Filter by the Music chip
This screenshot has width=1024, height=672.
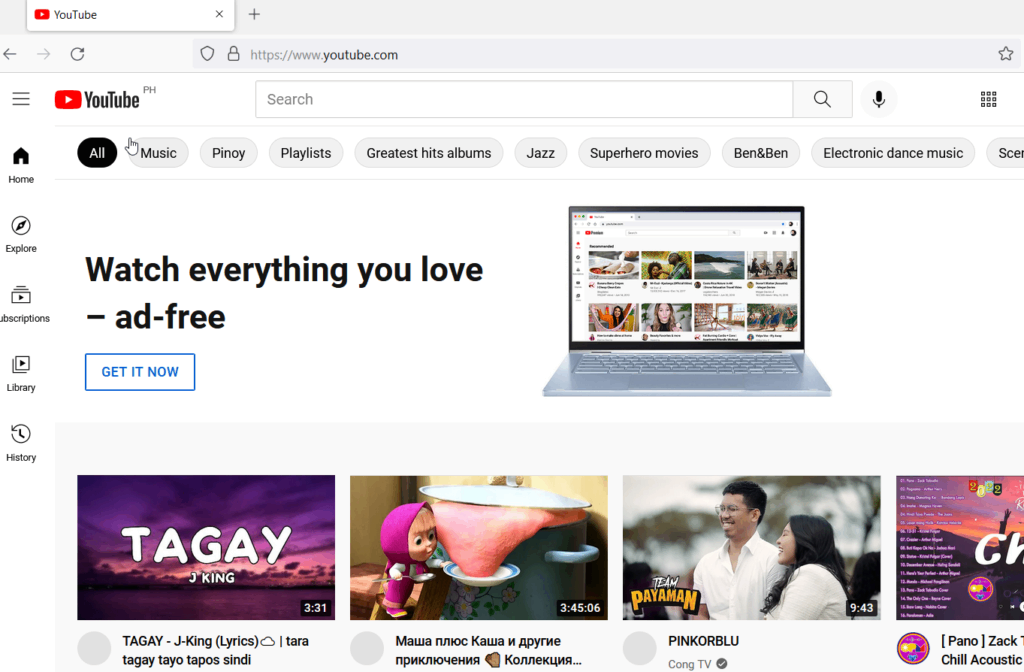click(159, 153)
